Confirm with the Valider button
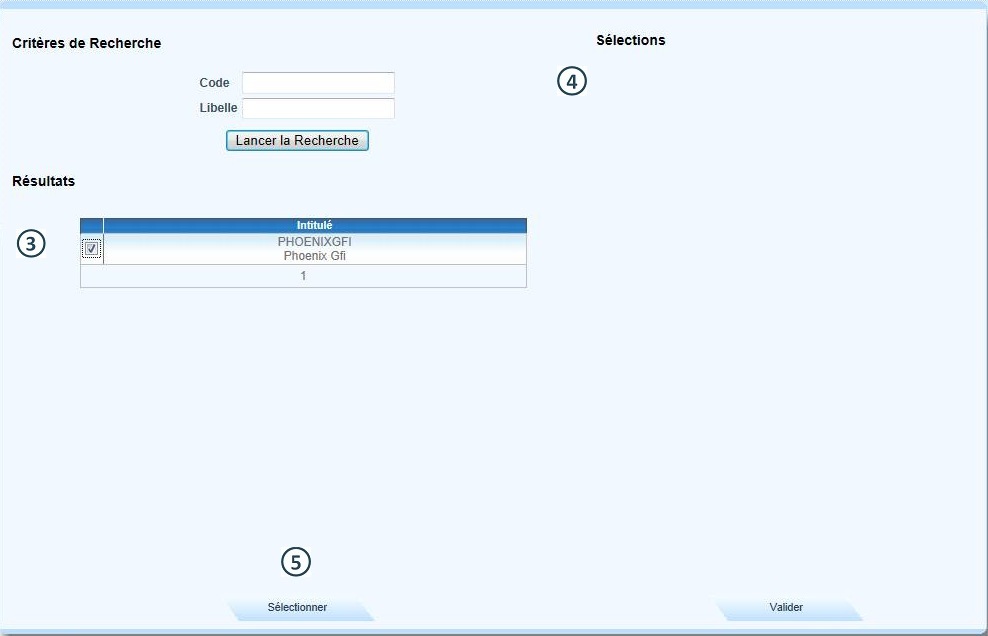Screen dimensions: 988x636 (x=786, y=607)
